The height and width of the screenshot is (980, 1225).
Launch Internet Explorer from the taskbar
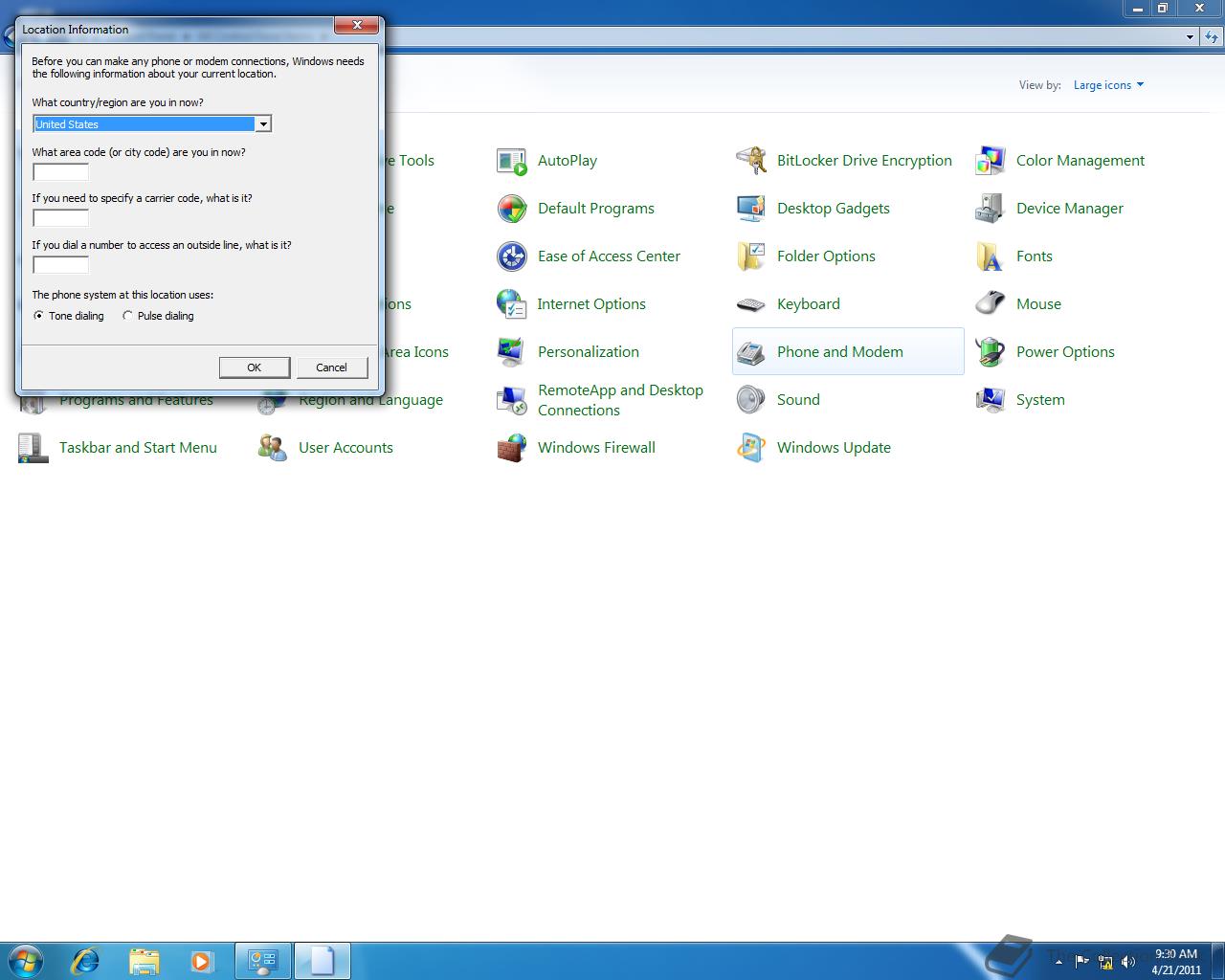[86, 960]
